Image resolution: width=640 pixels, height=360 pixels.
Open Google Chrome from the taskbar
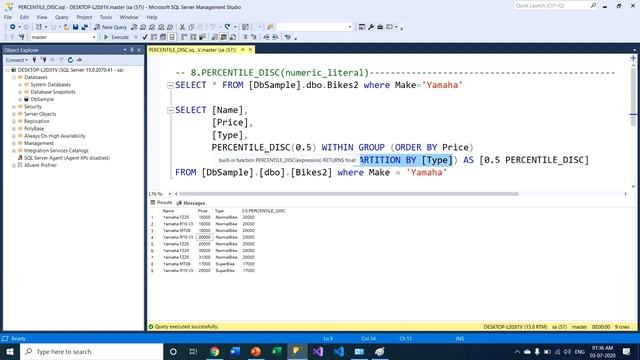(x=215, y=351)
